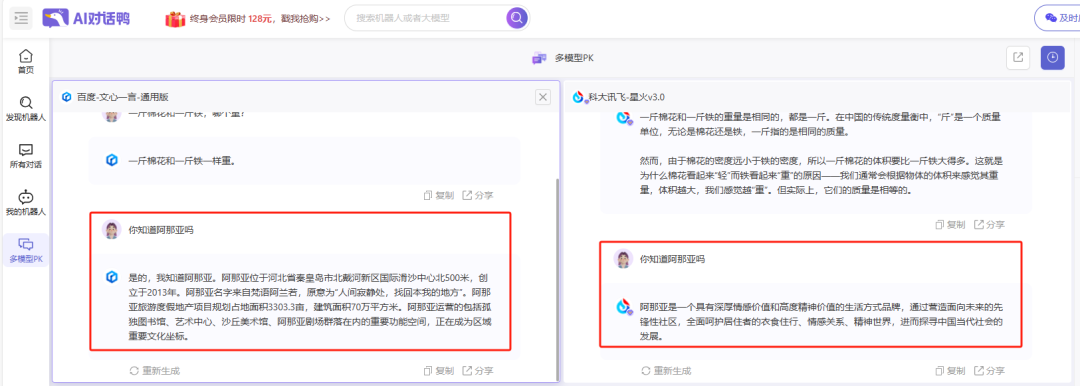
Task: Share the 一斤棉花和一斤铁一样重 answer
Action: click(x=478, y=195)
